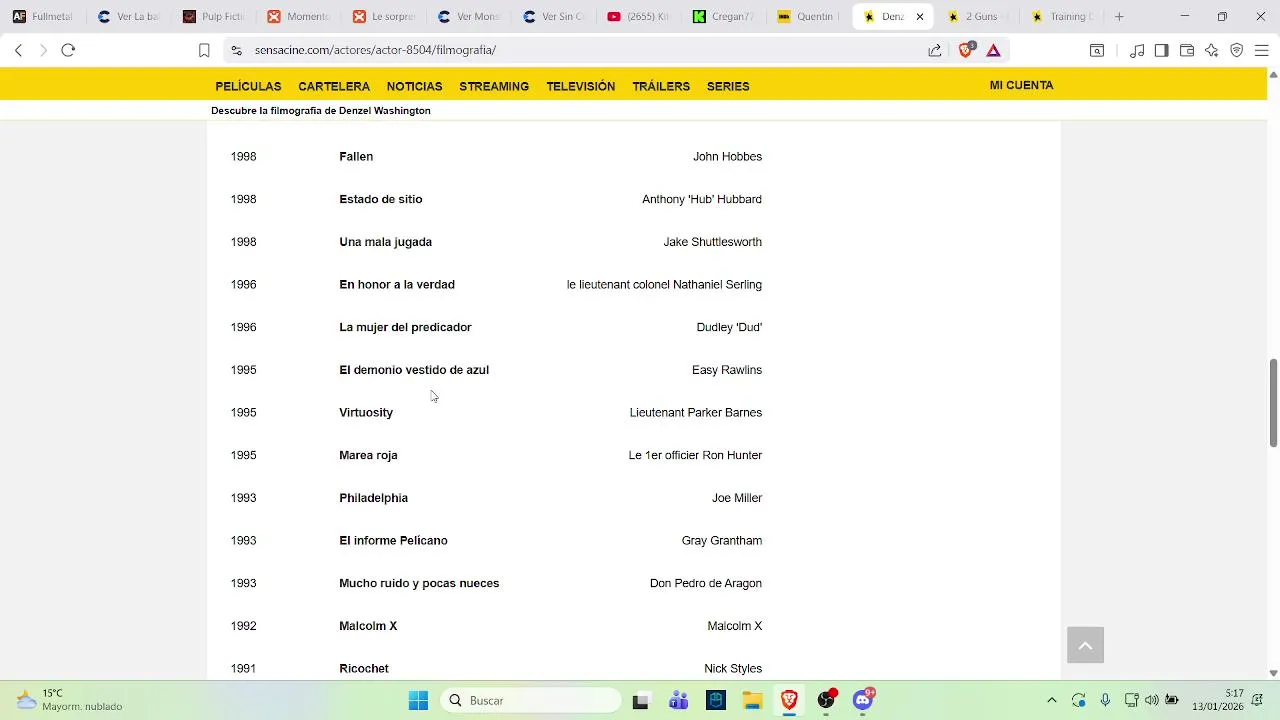
Task: Open the movie Fallen
Action: click(x=356, y=157)
